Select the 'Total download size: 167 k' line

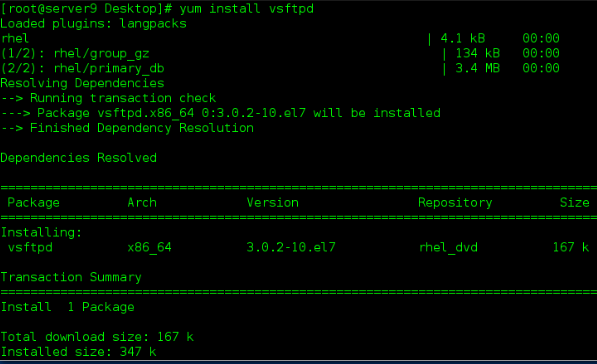coord(97,337)
